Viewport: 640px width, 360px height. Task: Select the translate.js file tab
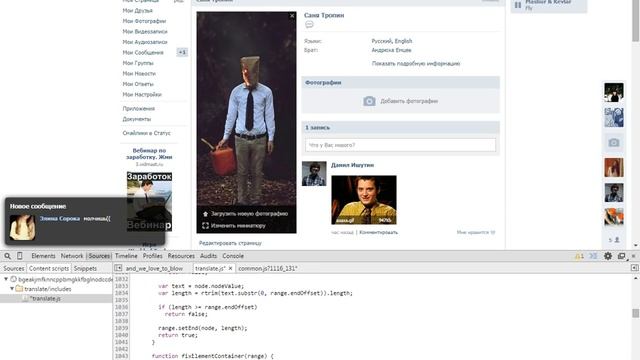(210, 268)
